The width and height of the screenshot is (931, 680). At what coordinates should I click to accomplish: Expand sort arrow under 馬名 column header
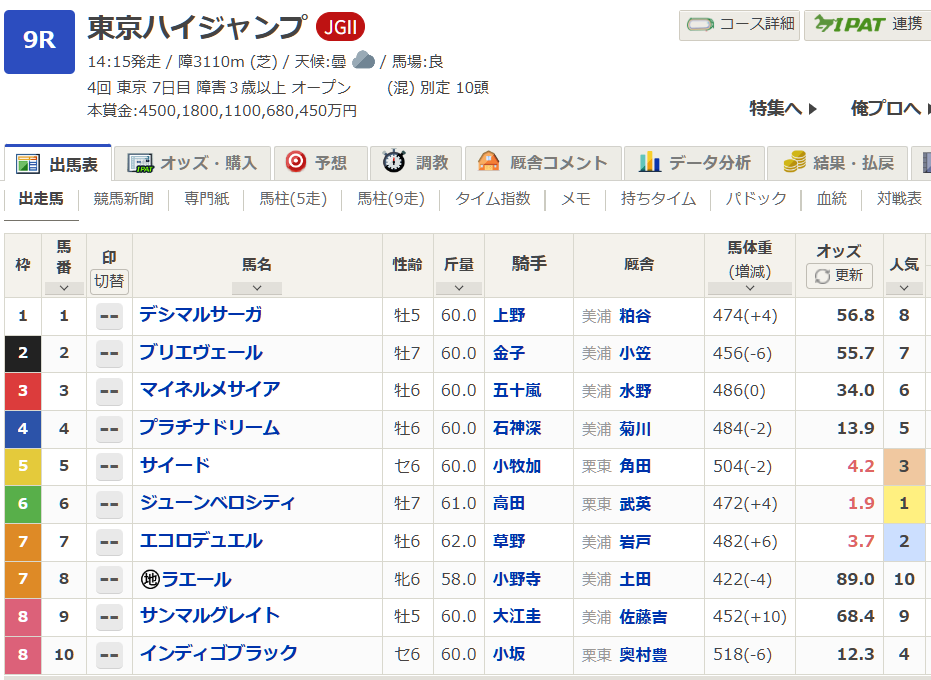[257, 288]
